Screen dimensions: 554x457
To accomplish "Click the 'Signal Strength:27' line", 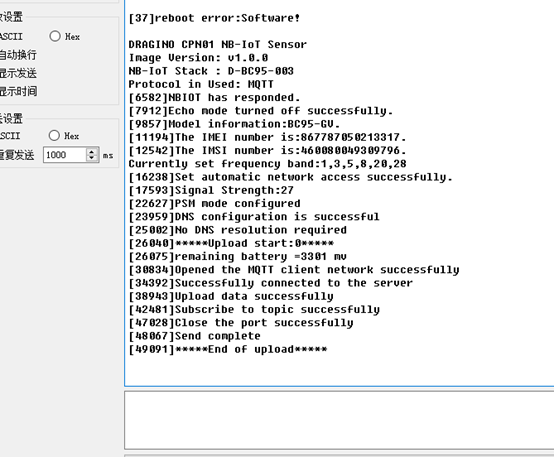I will 211,190.
